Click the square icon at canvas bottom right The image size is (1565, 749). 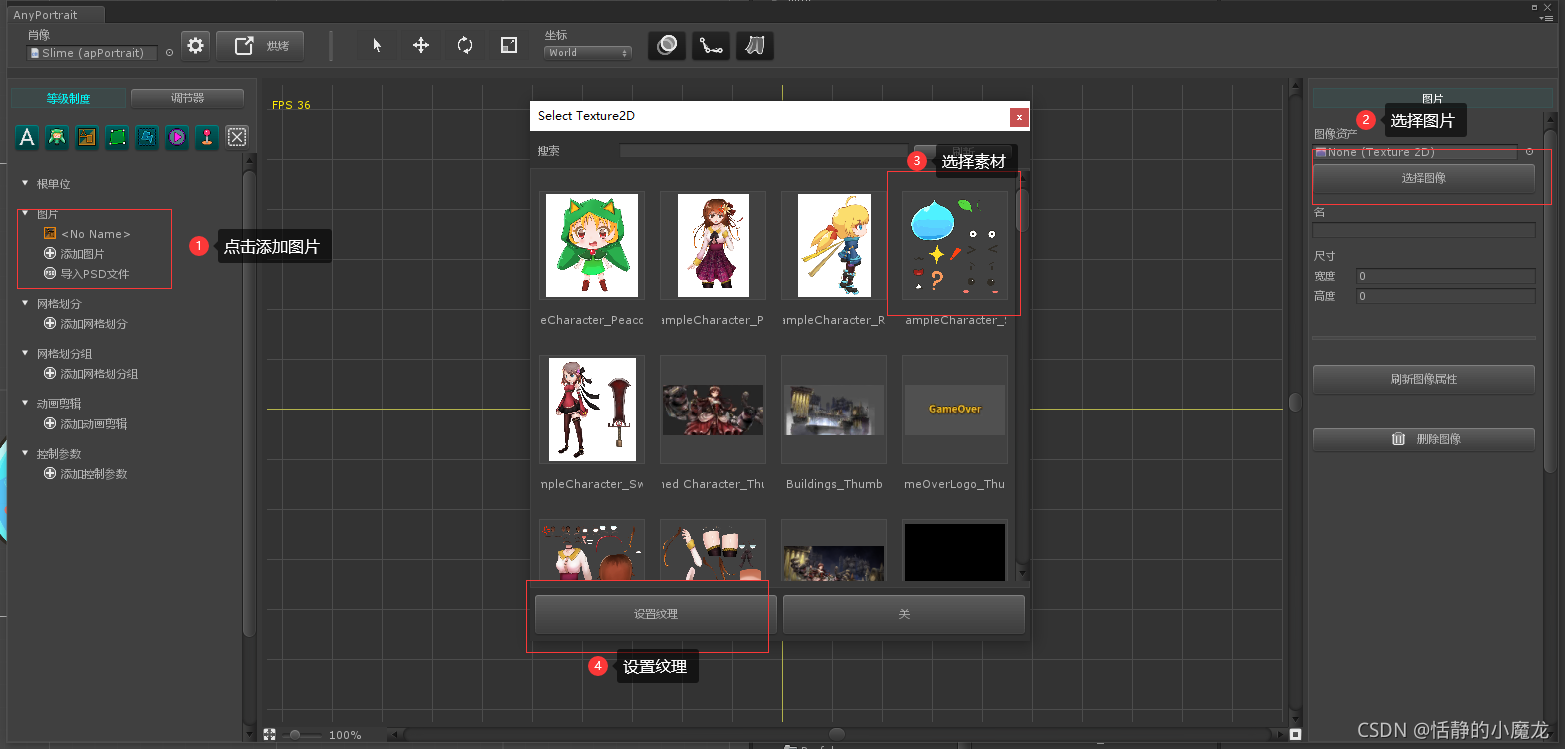(x=1295, y=734)
